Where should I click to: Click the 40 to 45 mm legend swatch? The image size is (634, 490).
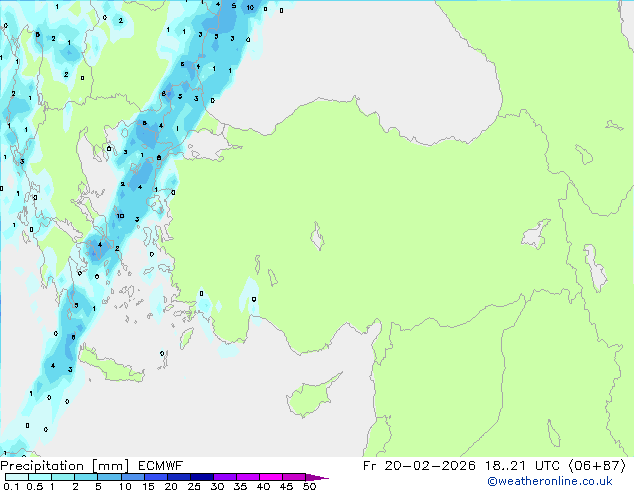(x=271, y=477)
